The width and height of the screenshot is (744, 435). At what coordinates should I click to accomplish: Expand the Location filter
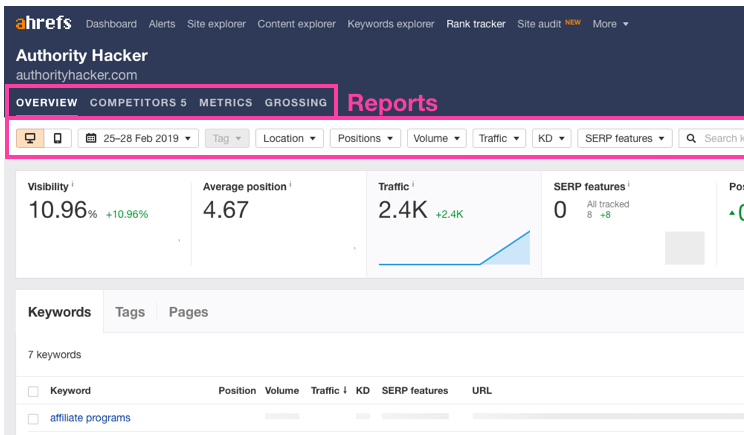click(x=289, y=138)
